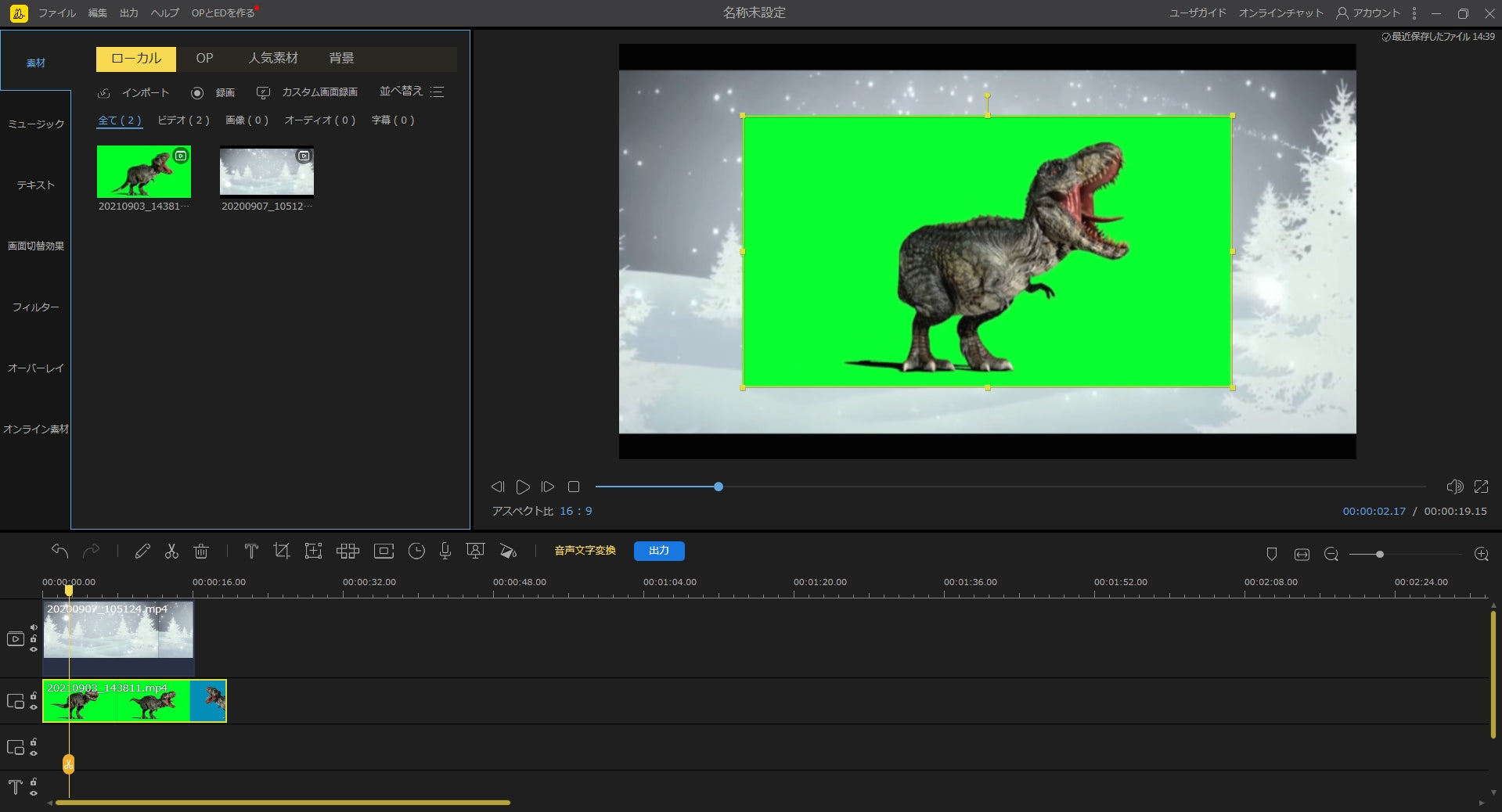1502x812 pixels.
Task: Open the mosaic tool in timeline toolbar
Action: (348, 552)
